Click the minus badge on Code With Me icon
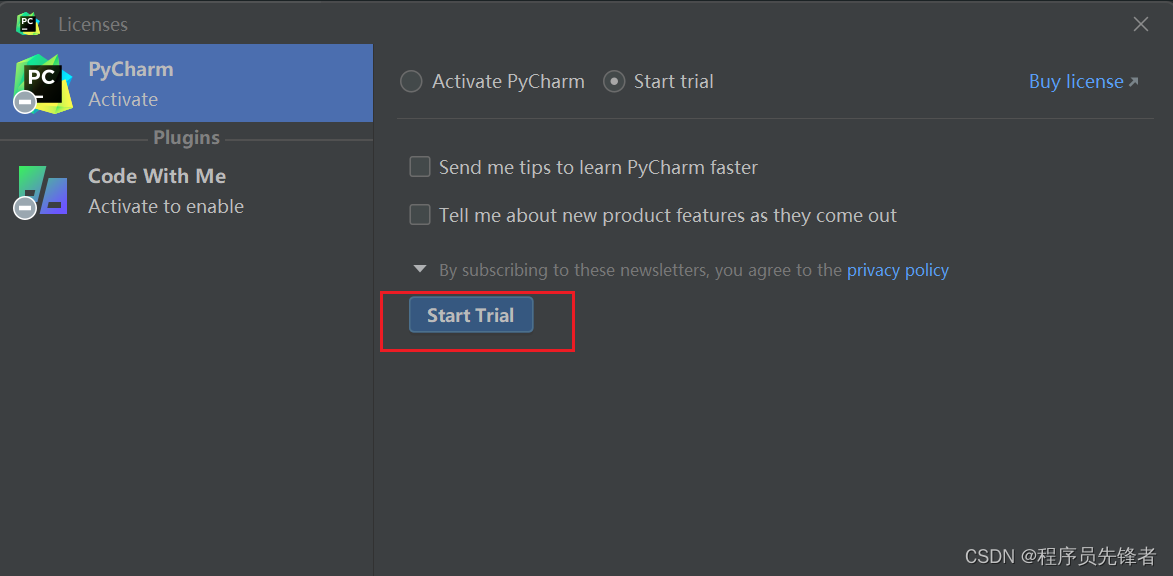This screenshot has width=1173, height=576. click(25, 208)
